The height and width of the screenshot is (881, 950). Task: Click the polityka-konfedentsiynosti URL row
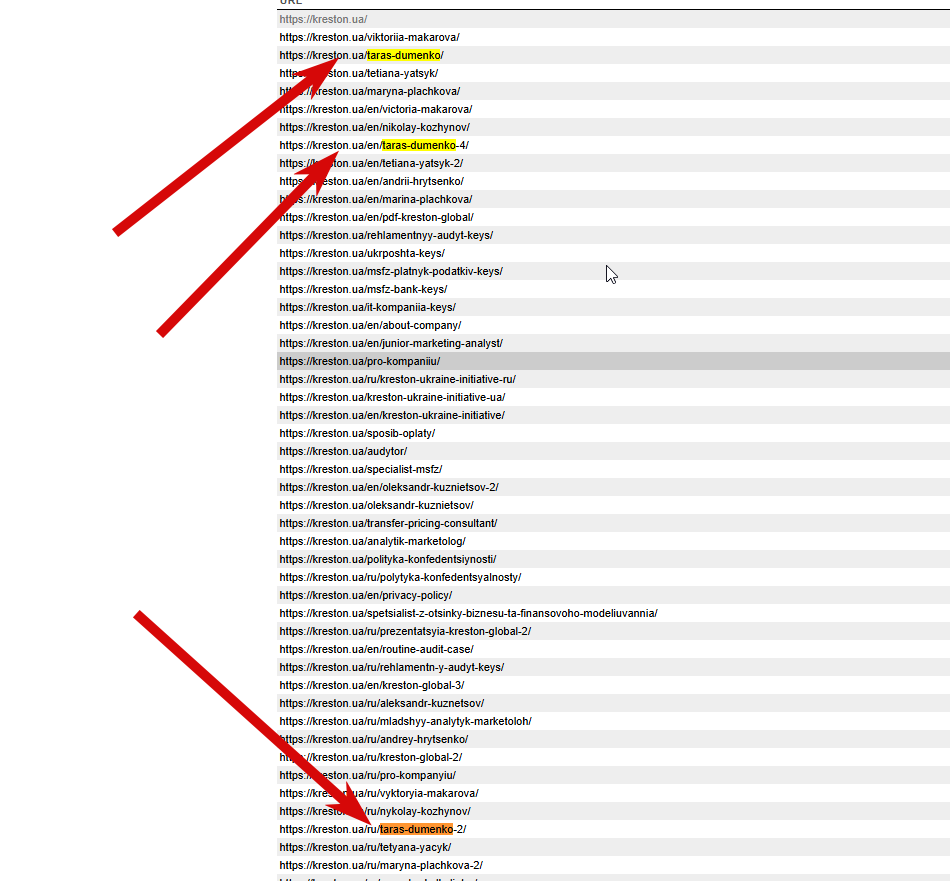[x=613, y=559]
